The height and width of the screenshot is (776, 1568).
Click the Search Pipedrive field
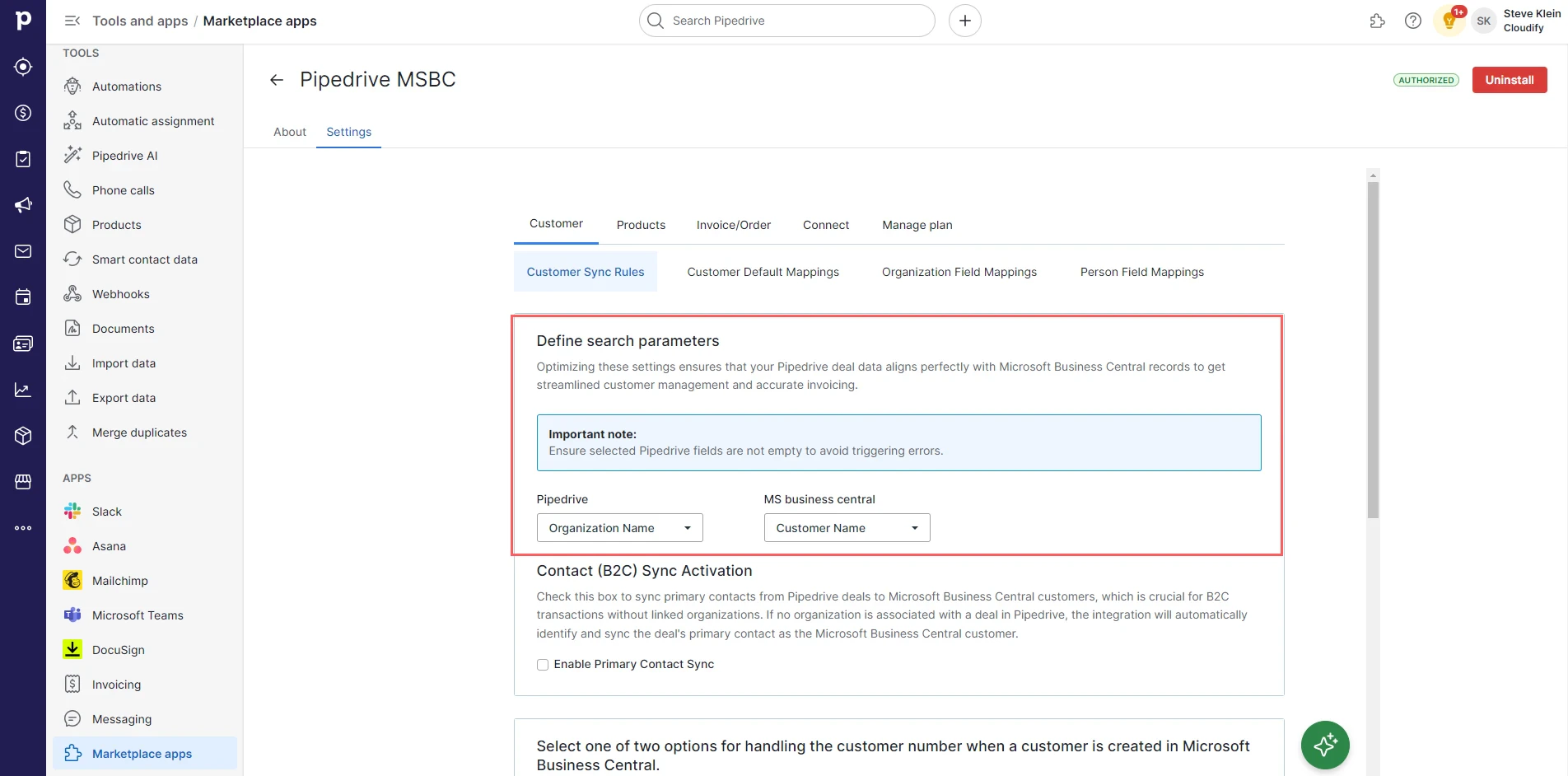point(787,21)
